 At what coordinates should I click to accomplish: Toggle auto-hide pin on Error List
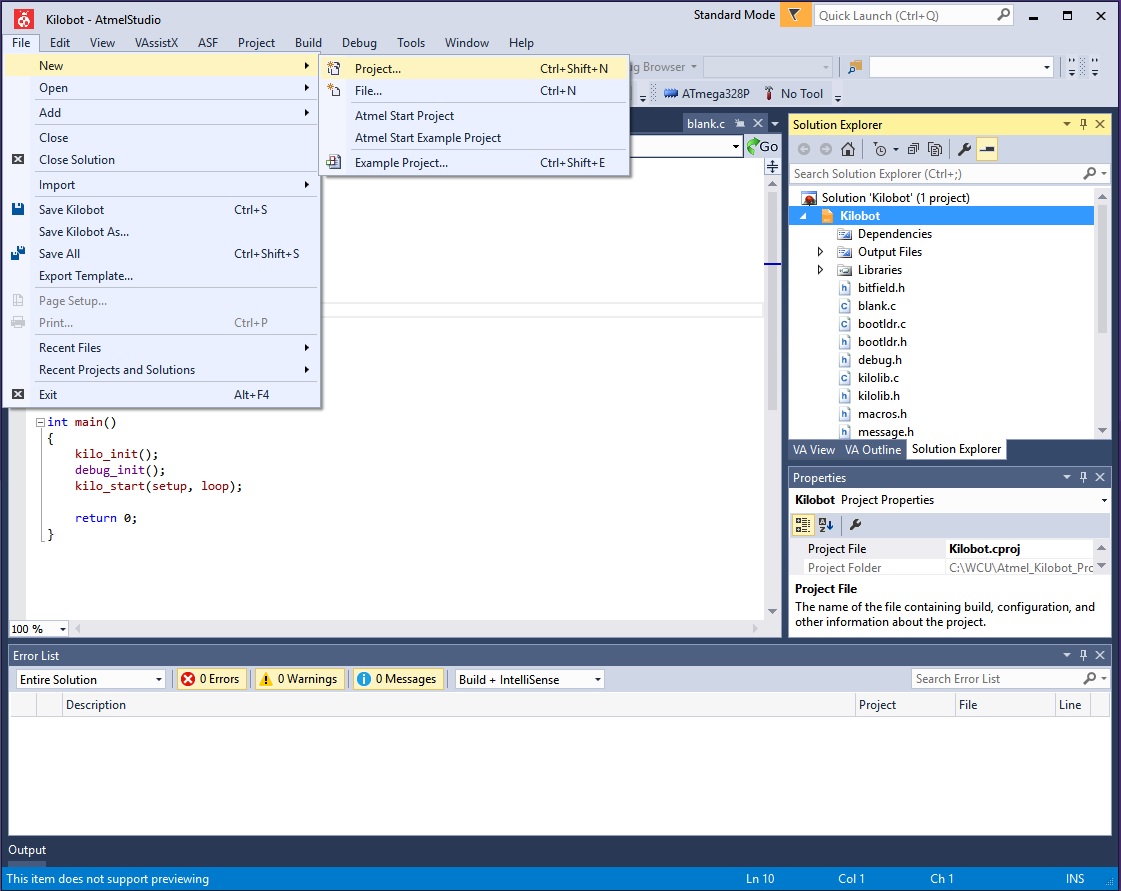[1083, 655]
